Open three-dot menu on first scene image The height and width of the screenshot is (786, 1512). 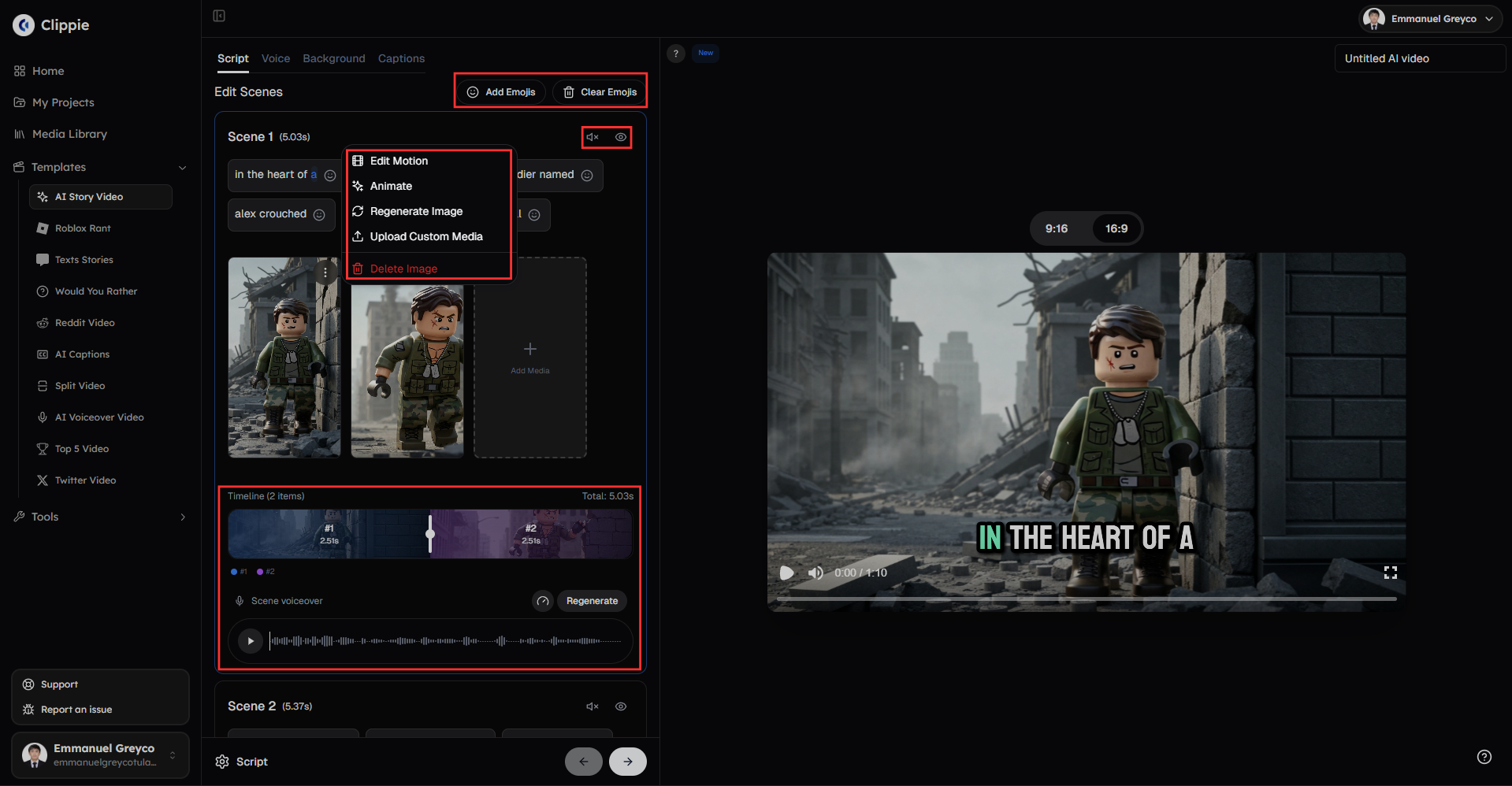(325, 273)
